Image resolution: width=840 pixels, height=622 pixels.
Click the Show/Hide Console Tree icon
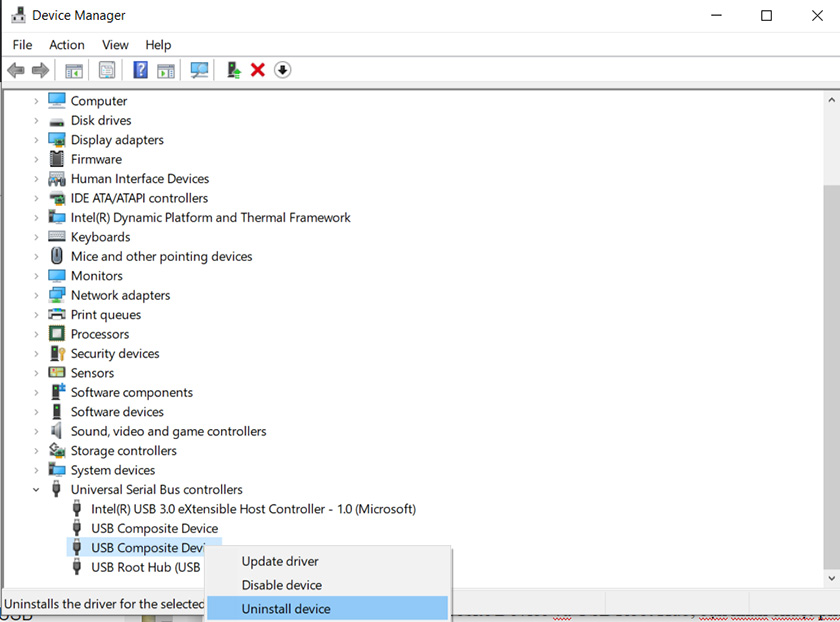click(73, 70)
